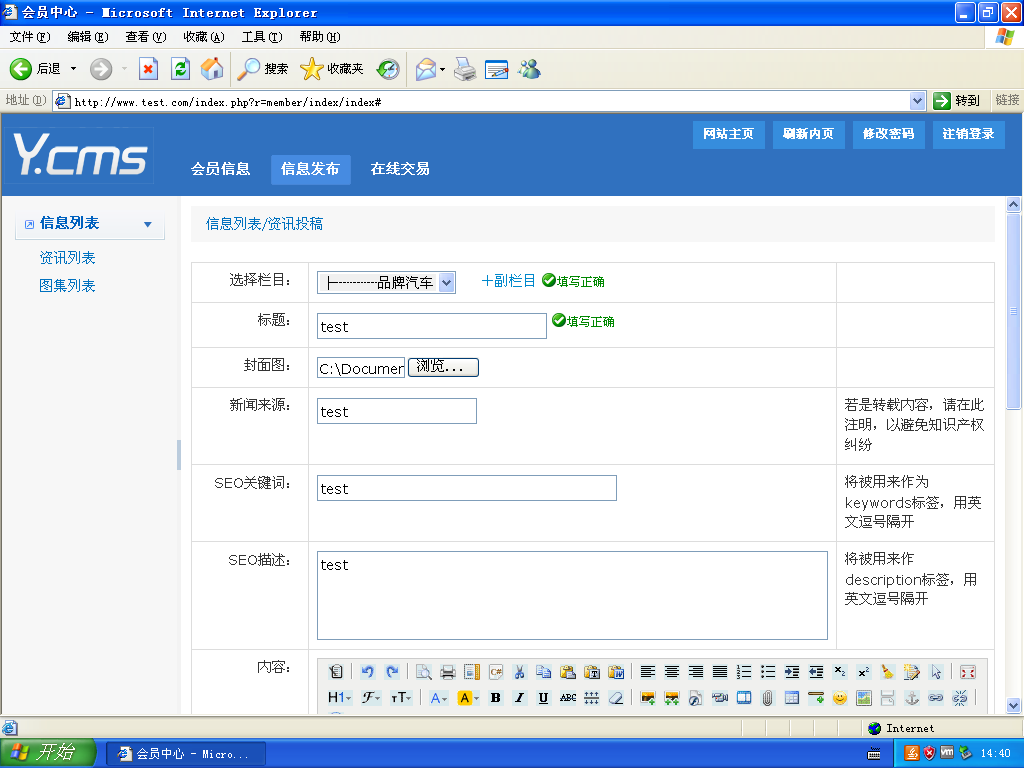This screenshot has height=768, width=1024.
Task: Click the 网站主页 button
Action: point(728,134)
